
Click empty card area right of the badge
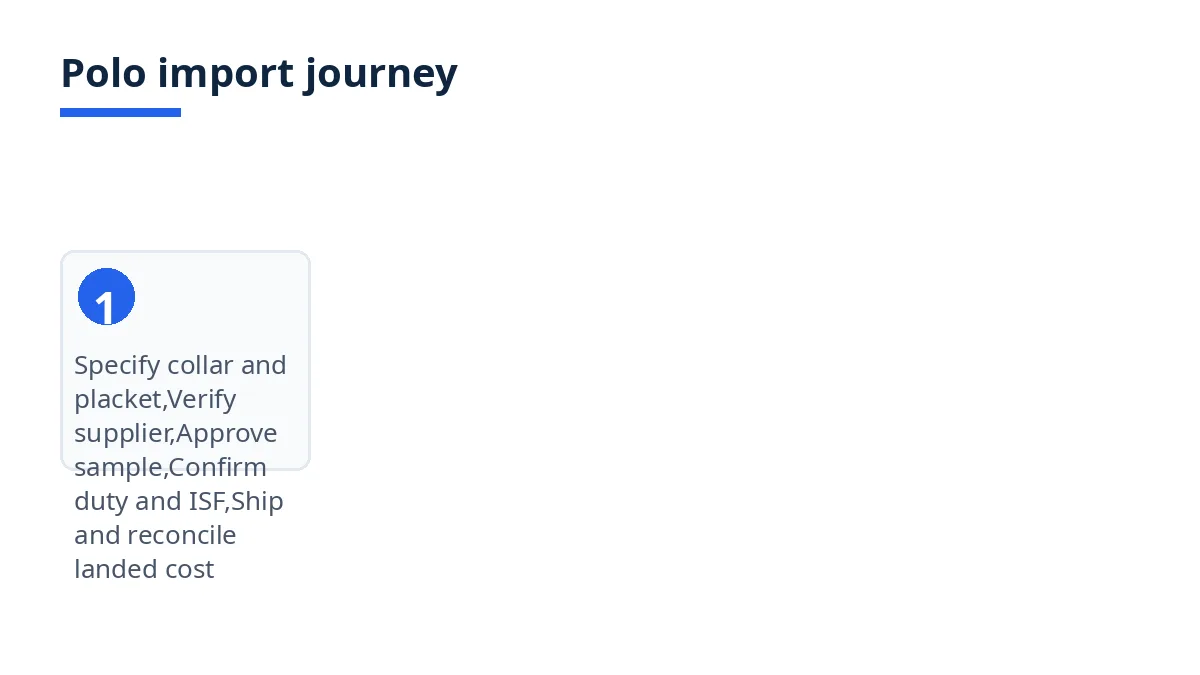[220, 296]
